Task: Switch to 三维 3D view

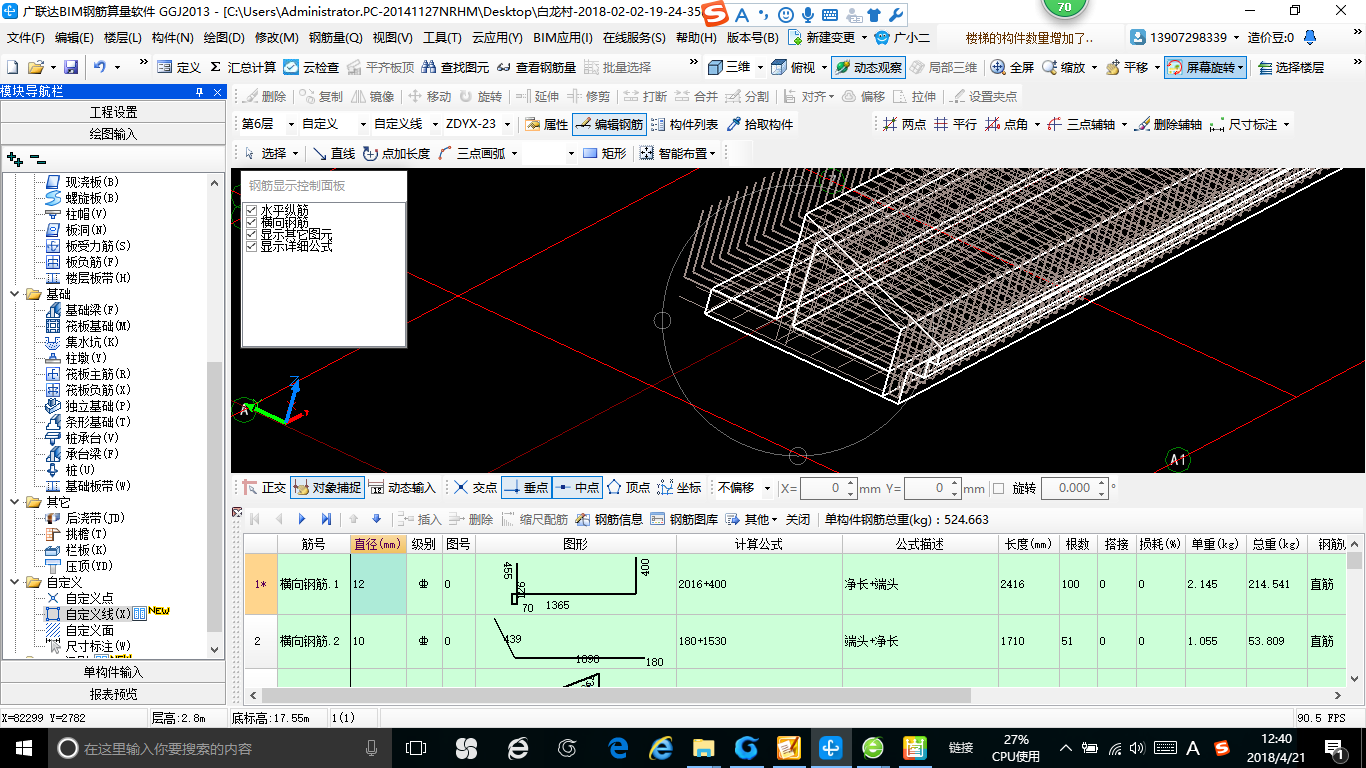Action: [x=729, y=67]
